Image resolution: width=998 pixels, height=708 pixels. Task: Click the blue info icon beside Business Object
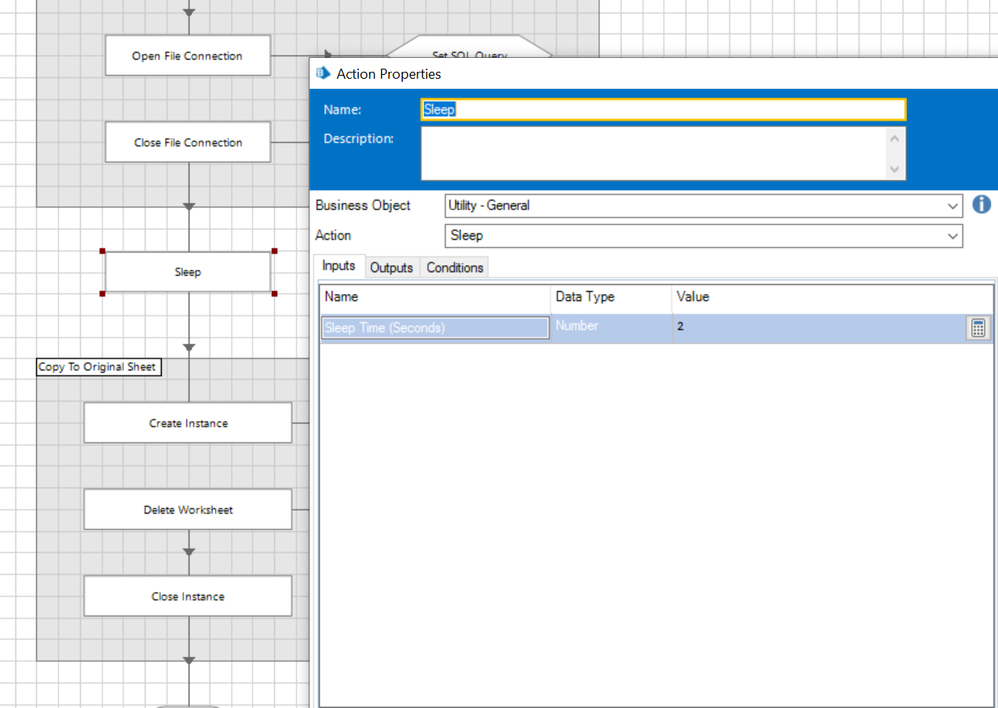click(981, 204)
